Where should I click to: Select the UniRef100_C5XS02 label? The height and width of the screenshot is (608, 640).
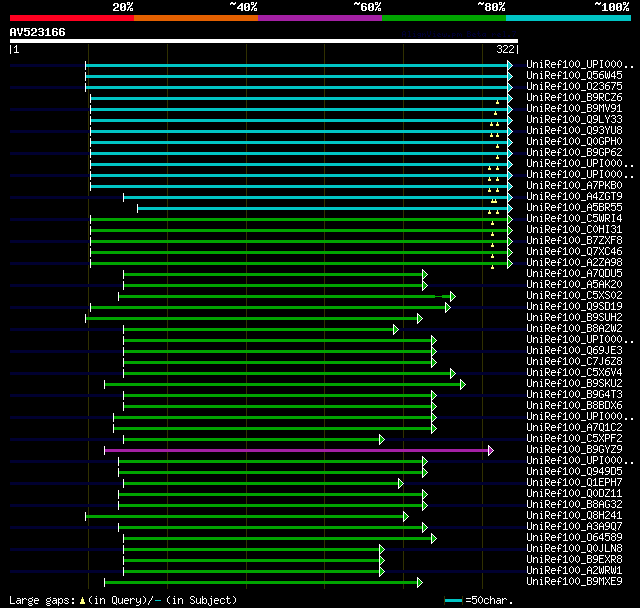[574, 295]
